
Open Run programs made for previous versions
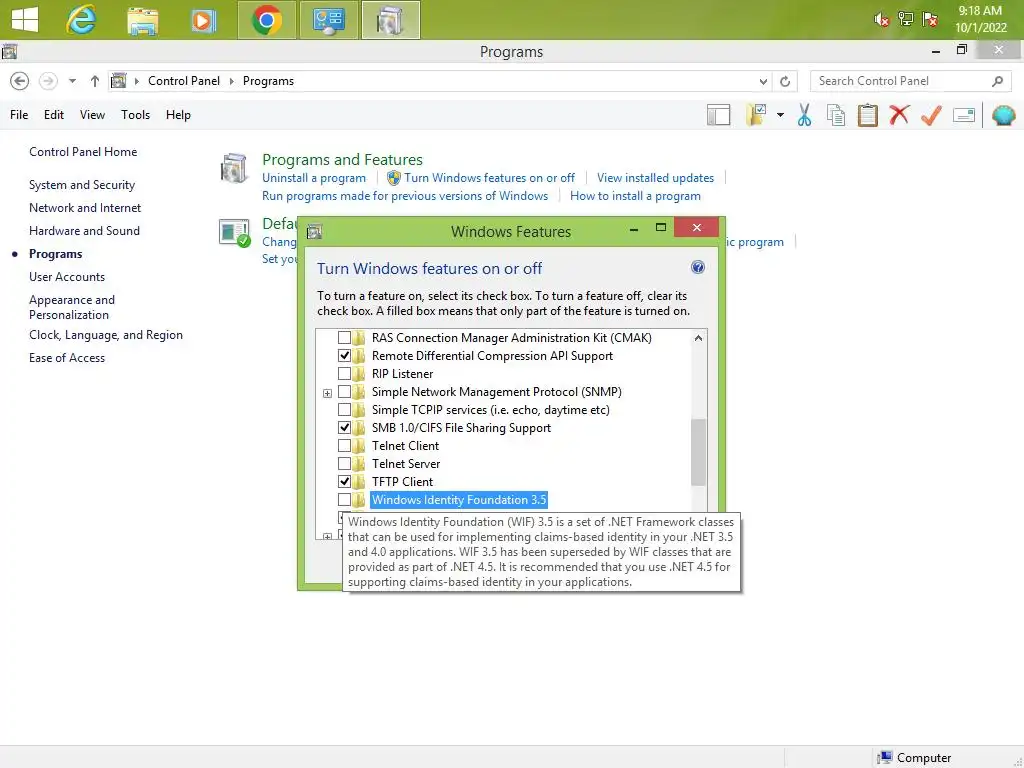pyautogui.click(x=405, y=196)
